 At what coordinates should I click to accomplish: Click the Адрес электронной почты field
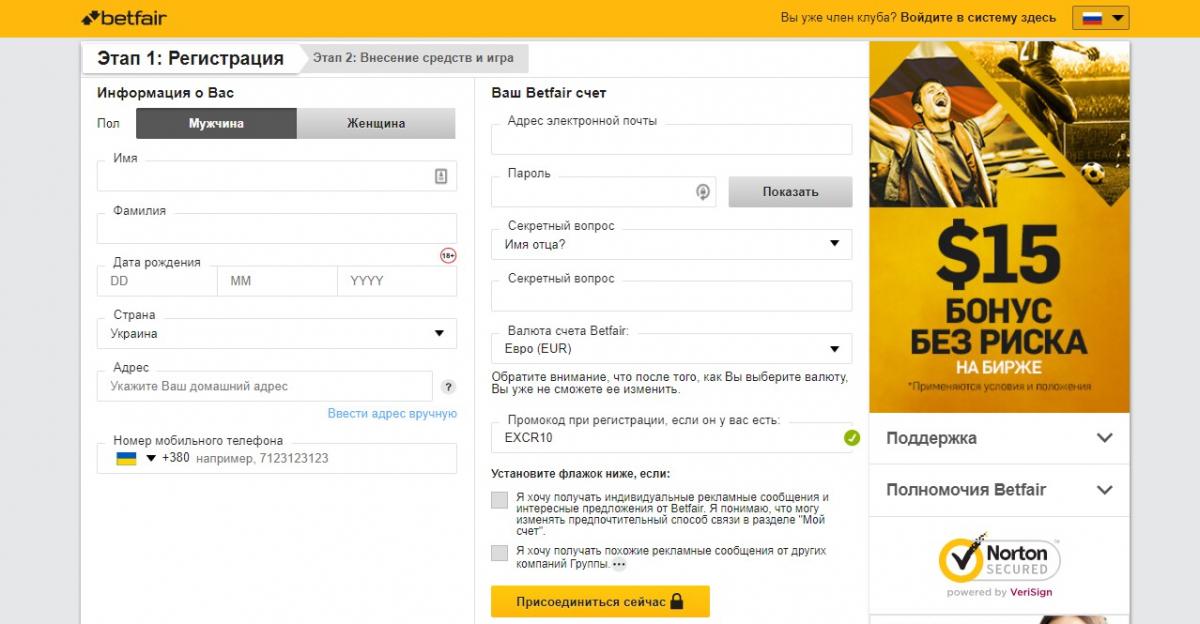672,140
